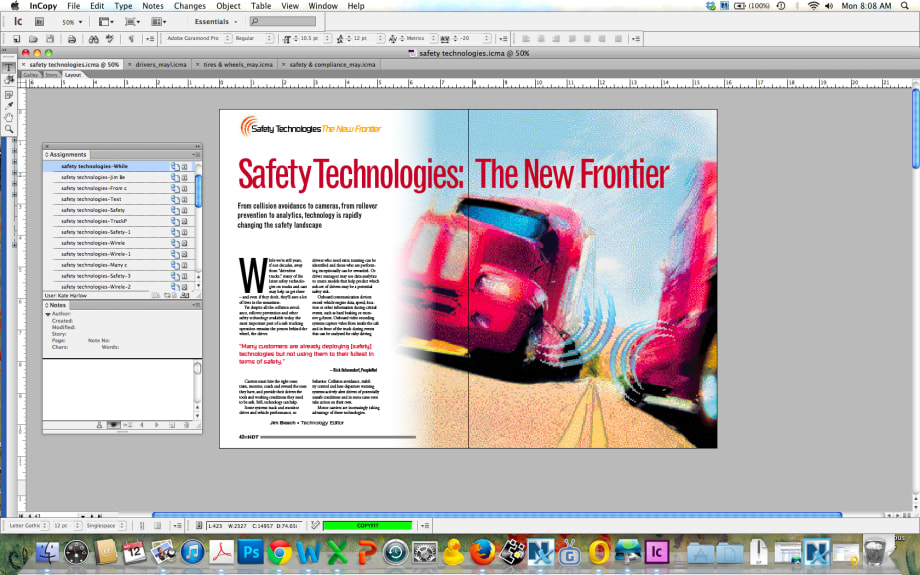The image size is (920, 575).
Task: Click the align right paragraph icon
Action: [x=556, y=39]
